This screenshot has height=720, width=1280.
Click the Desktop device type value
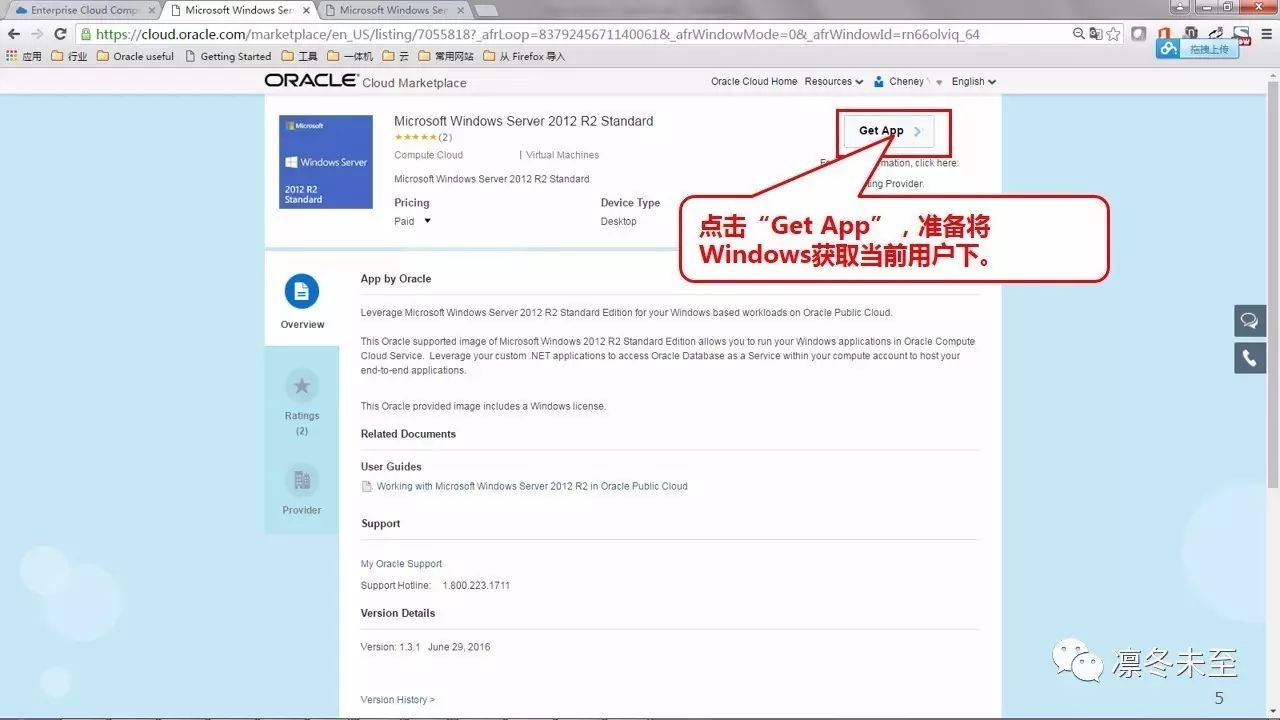(619, 221)
